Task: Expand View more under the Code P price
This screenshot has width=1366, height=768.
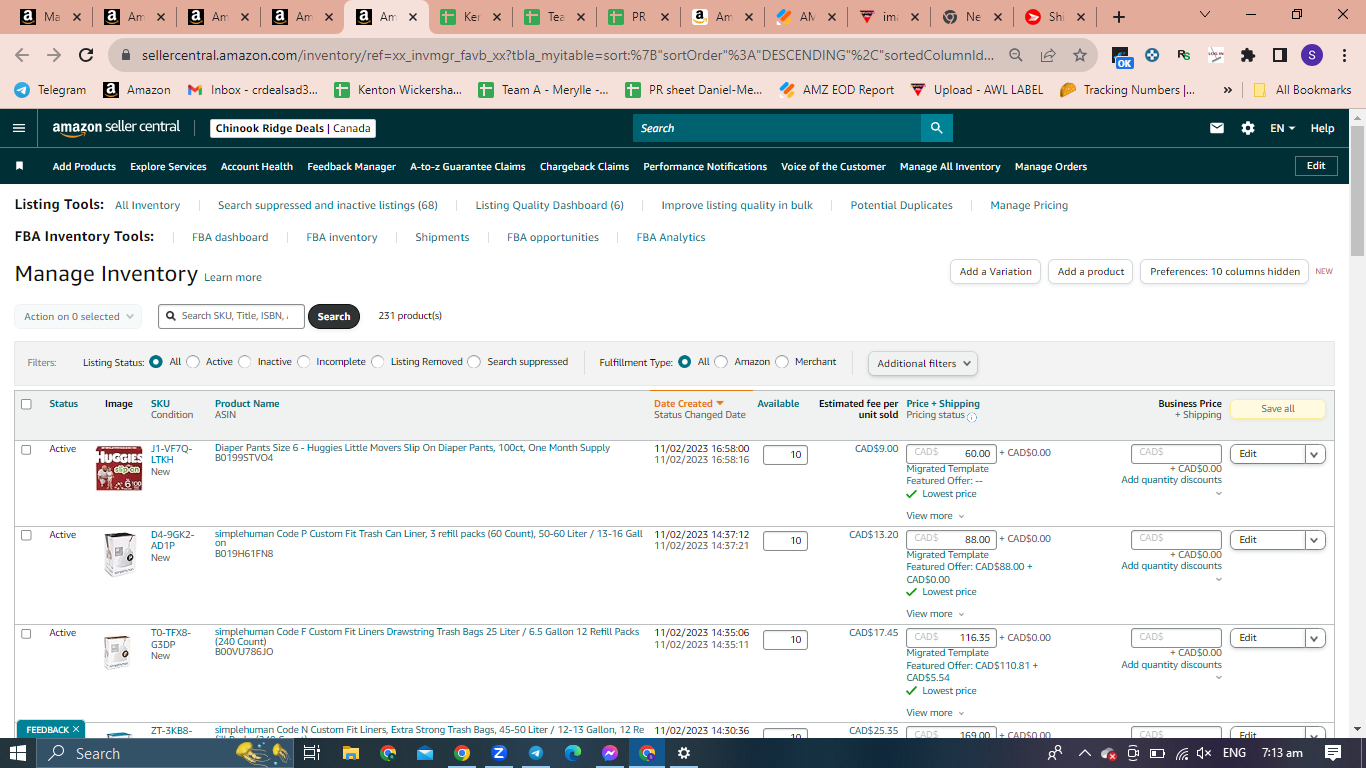Action: [935, 614]
